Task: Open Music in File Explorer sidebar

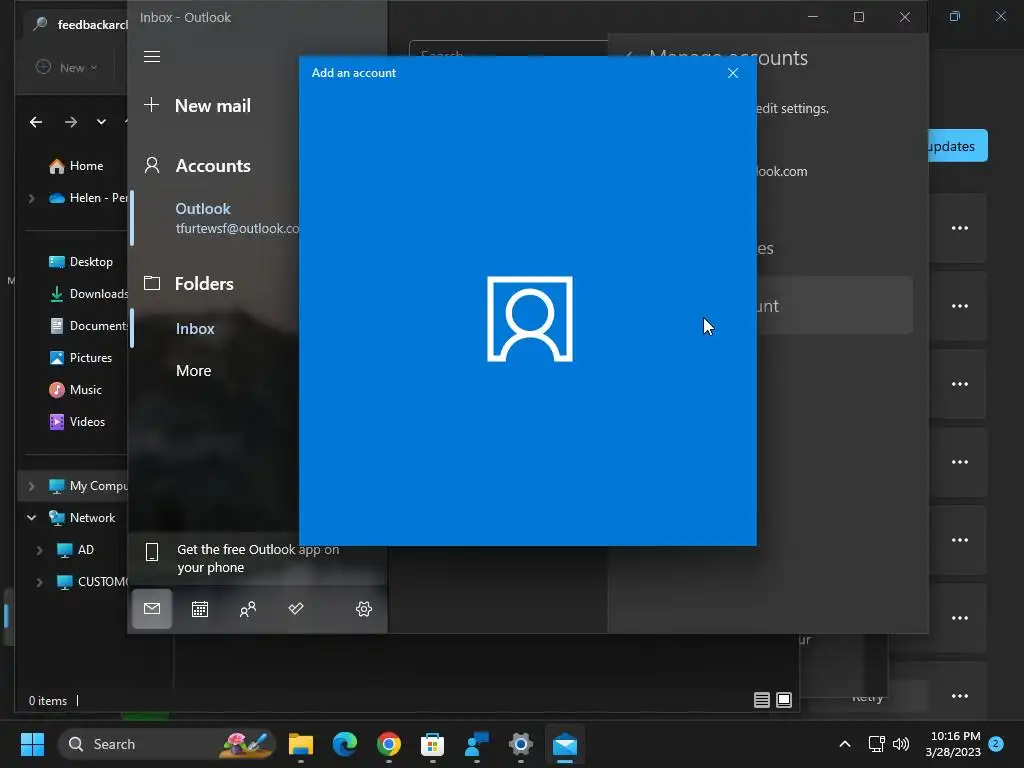Action: [76, 390]
